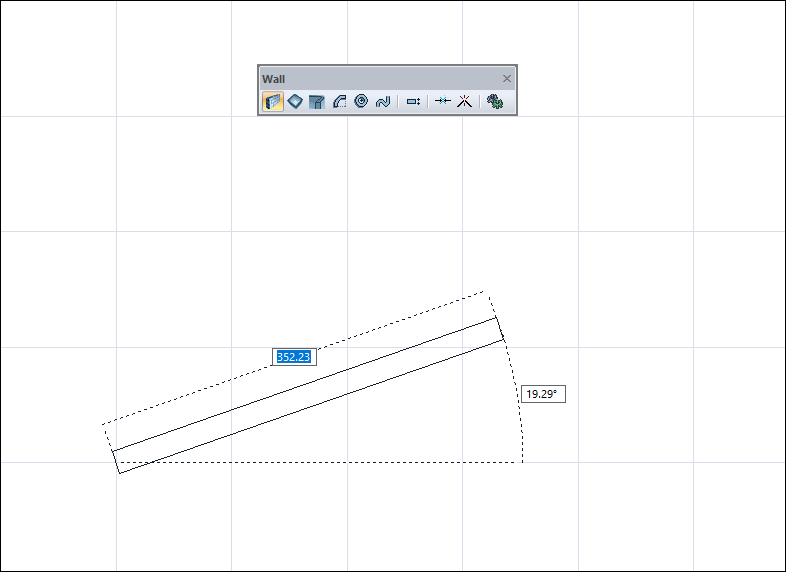Close the Wall toolbar
Screen dimensions: 786x572
click(x=507, y=78)
